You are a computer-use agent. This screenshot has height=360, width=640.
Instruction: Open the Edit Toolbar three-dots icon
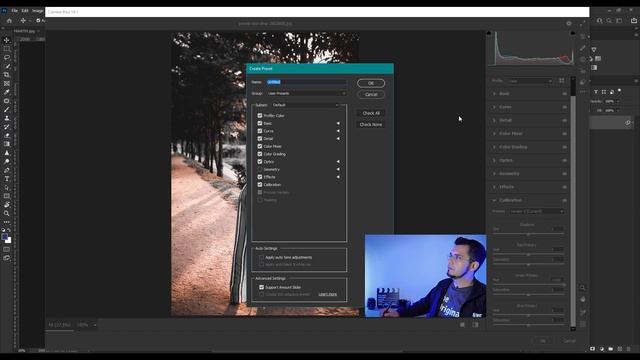click(x=7, y=222)
